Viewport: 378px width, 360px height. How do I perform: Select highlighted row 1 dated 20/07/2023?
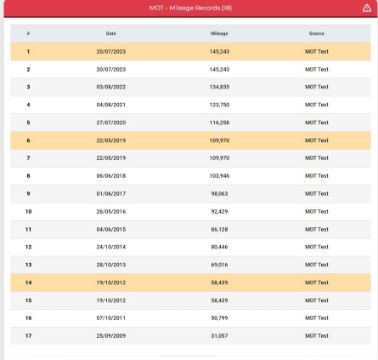coord(190,51)
